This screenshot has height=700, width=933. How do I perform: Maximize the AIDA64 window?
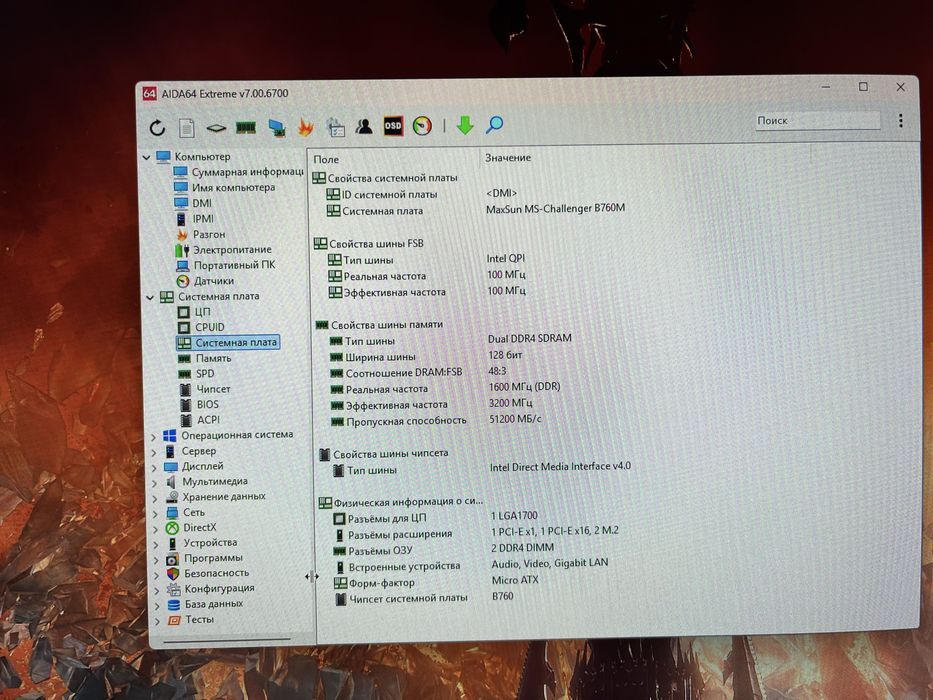tap(863, 87)
